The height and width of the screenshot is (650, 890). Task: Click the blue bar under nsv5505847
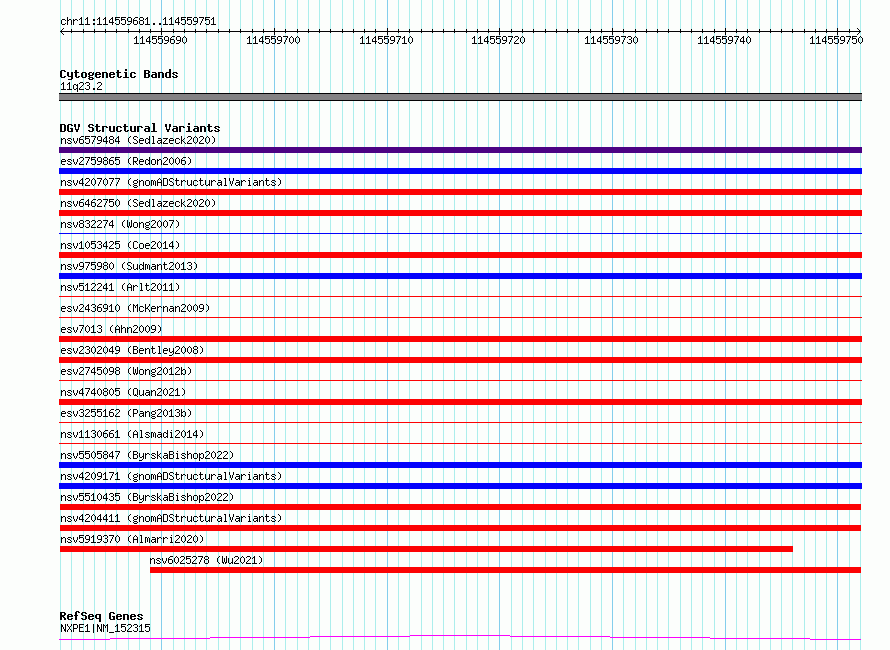pyautogui.click(x=460, y=465)
